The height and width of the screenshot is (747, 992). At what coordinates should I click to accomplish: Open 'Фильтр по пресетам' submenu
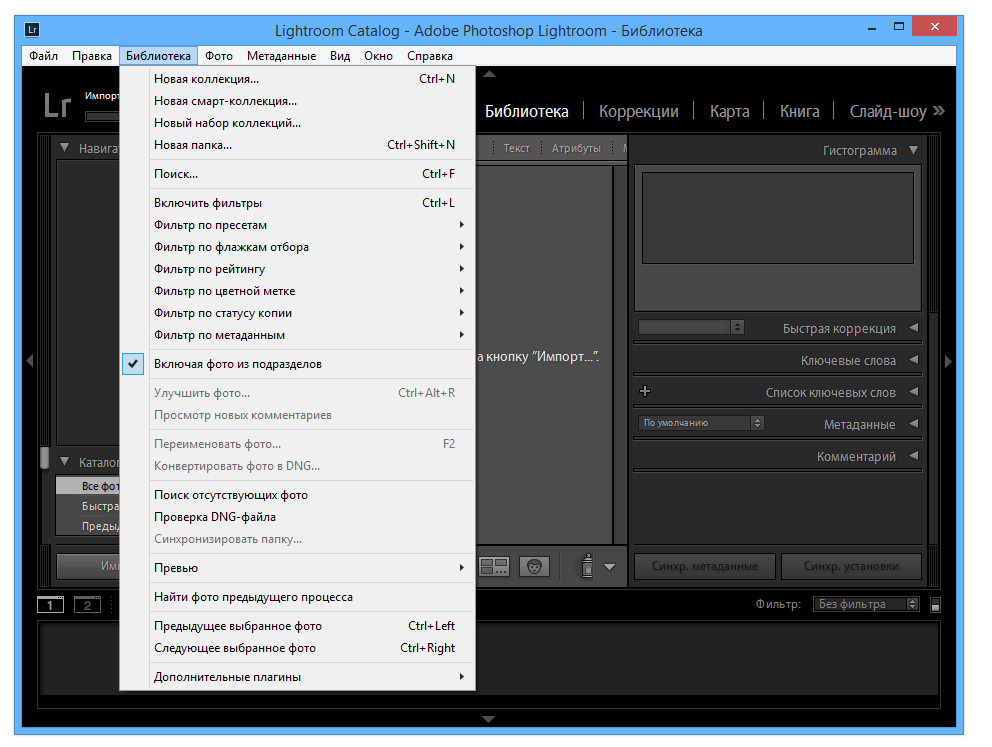(297, 225)
